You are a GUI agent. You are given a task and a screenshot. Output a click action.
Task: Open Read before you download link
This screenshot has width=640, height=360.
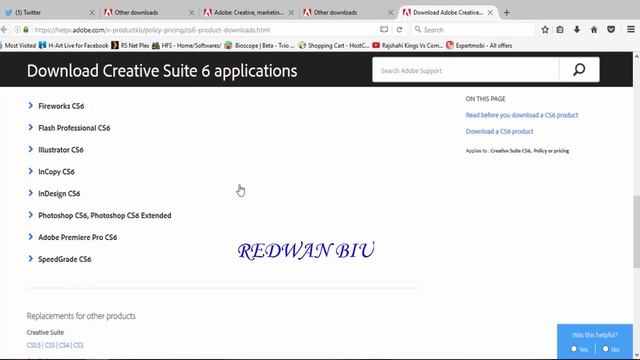point(522,115)
